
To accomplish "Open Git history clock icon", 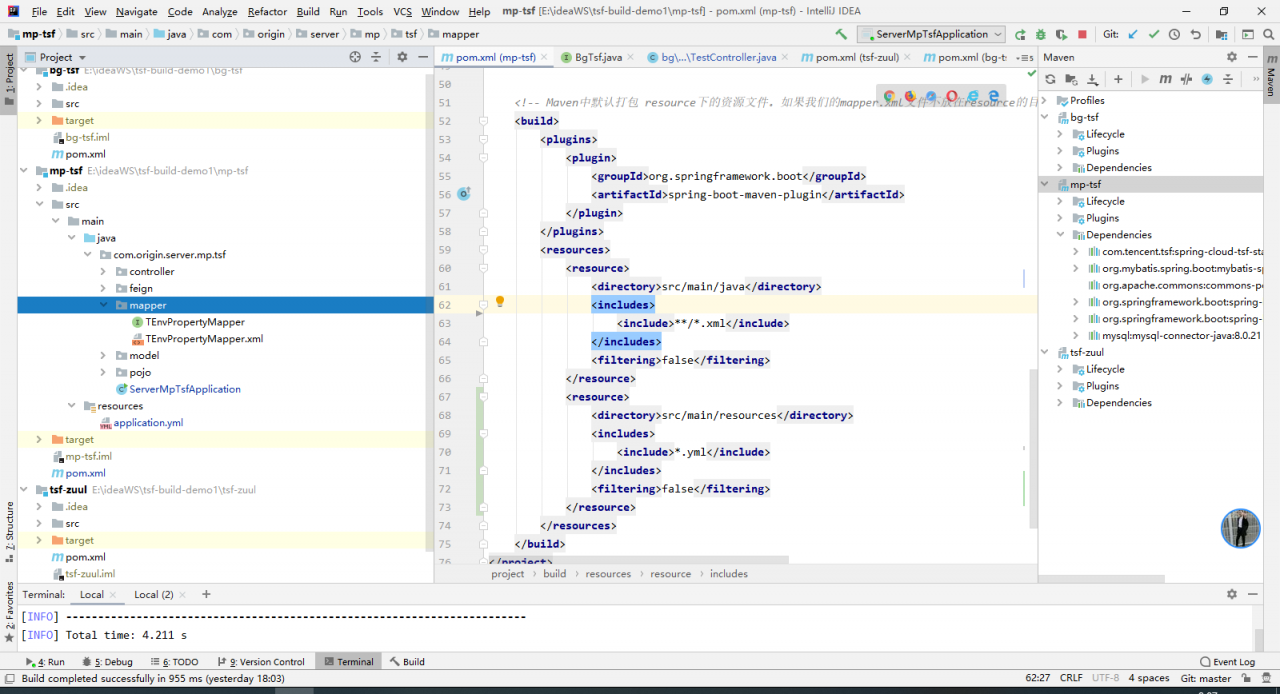I will coord(1175,34).
